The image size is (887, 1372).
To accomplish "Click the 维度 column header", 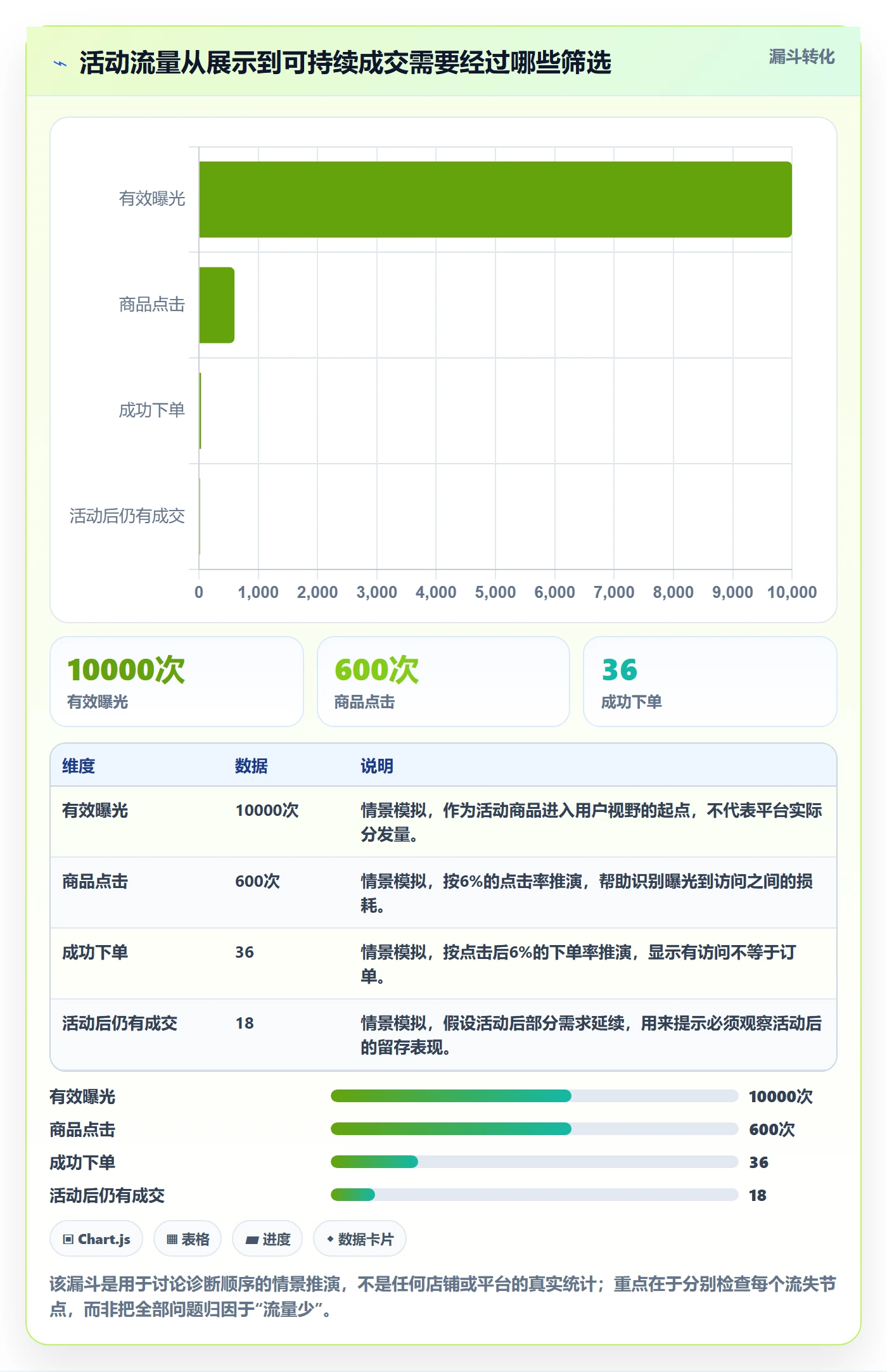I will coord(79,766).
